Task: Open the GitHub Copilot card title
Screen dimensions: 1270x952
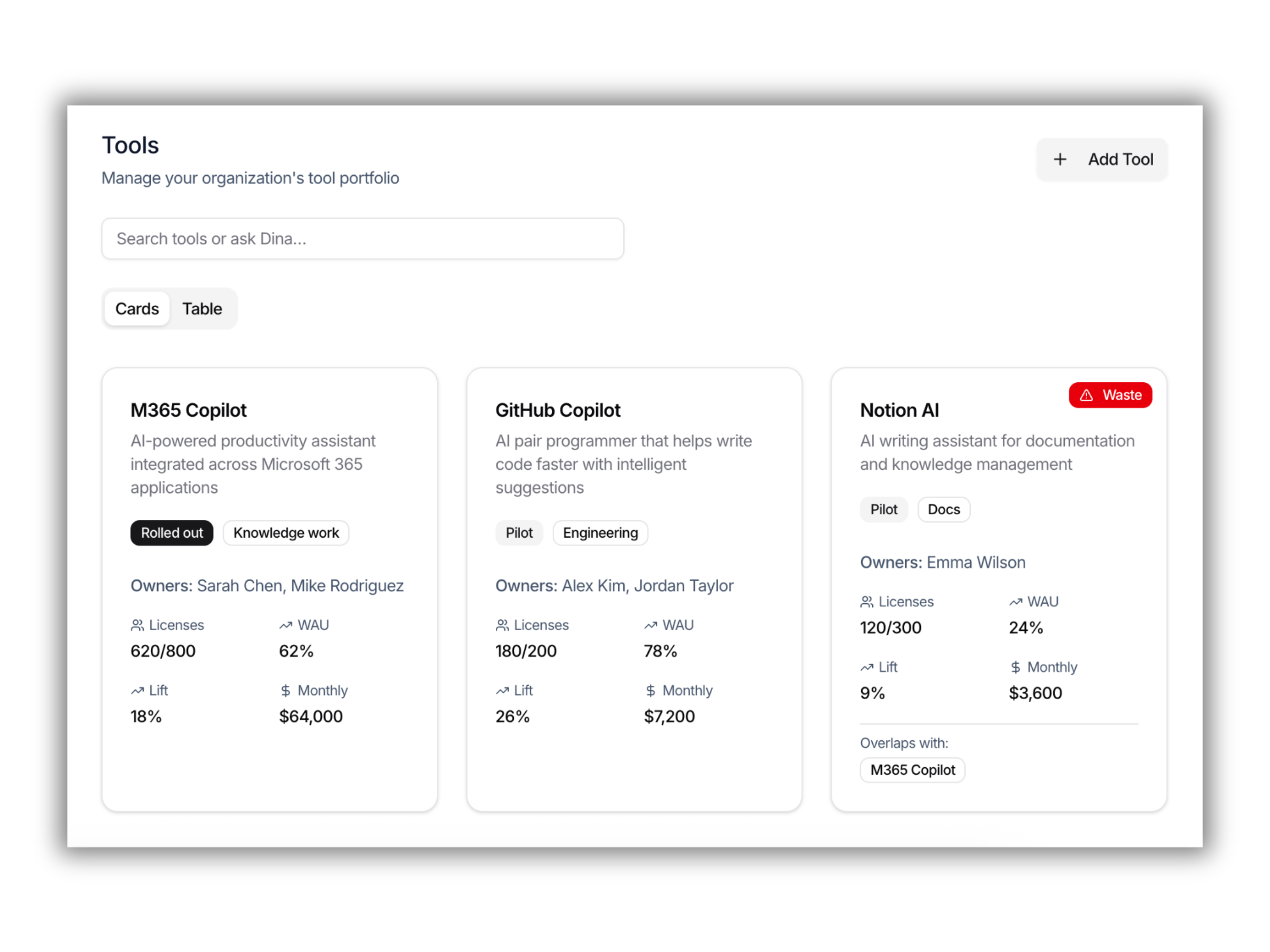Action: (557, 410)
